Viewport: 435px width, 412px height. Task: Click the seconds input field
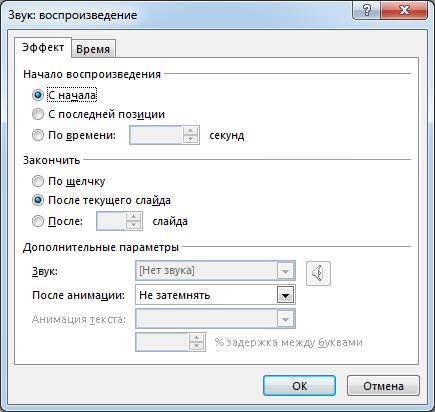tap(156, 135)
